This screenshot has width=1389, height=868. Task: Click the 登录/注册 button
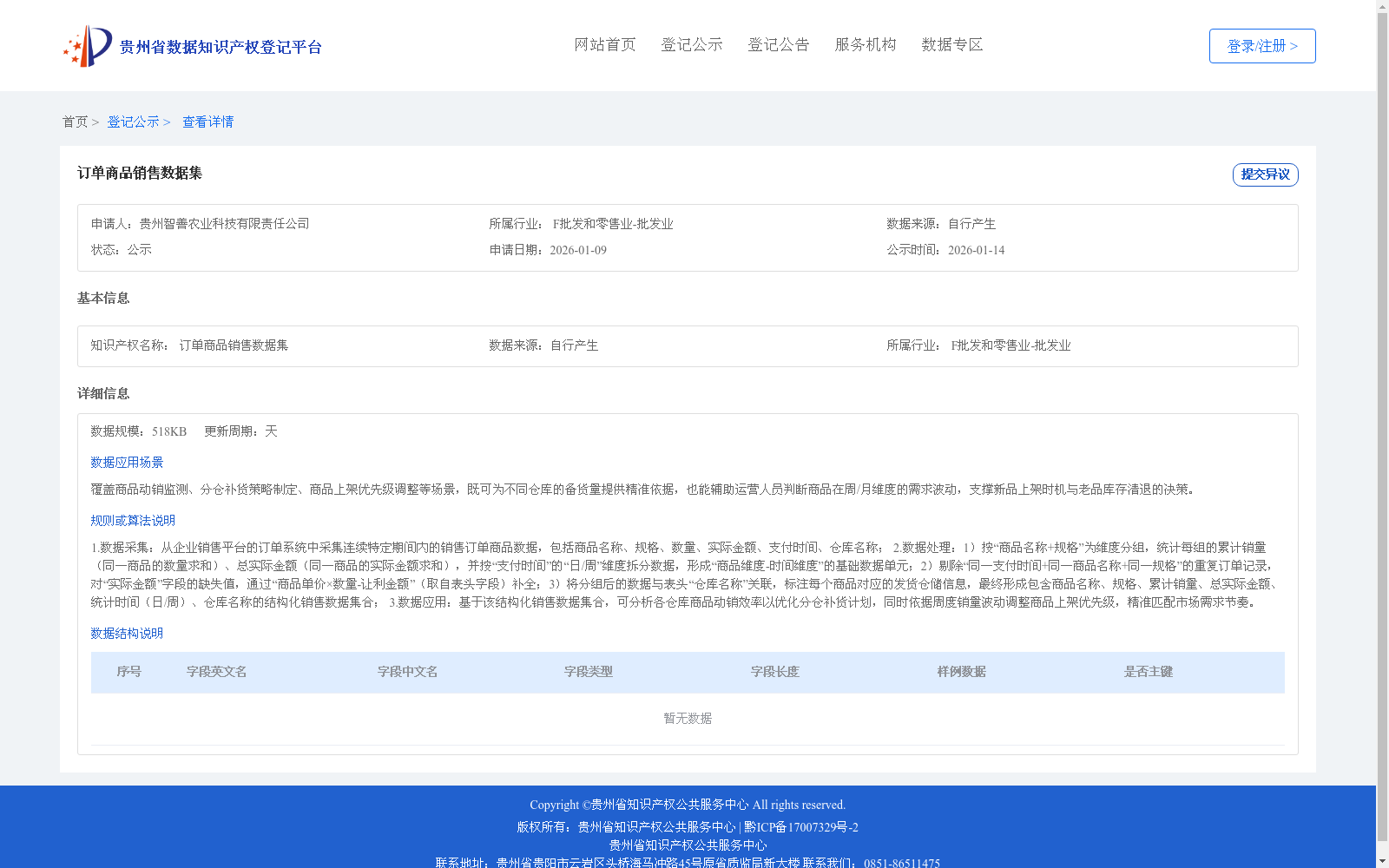(1262, 46)
